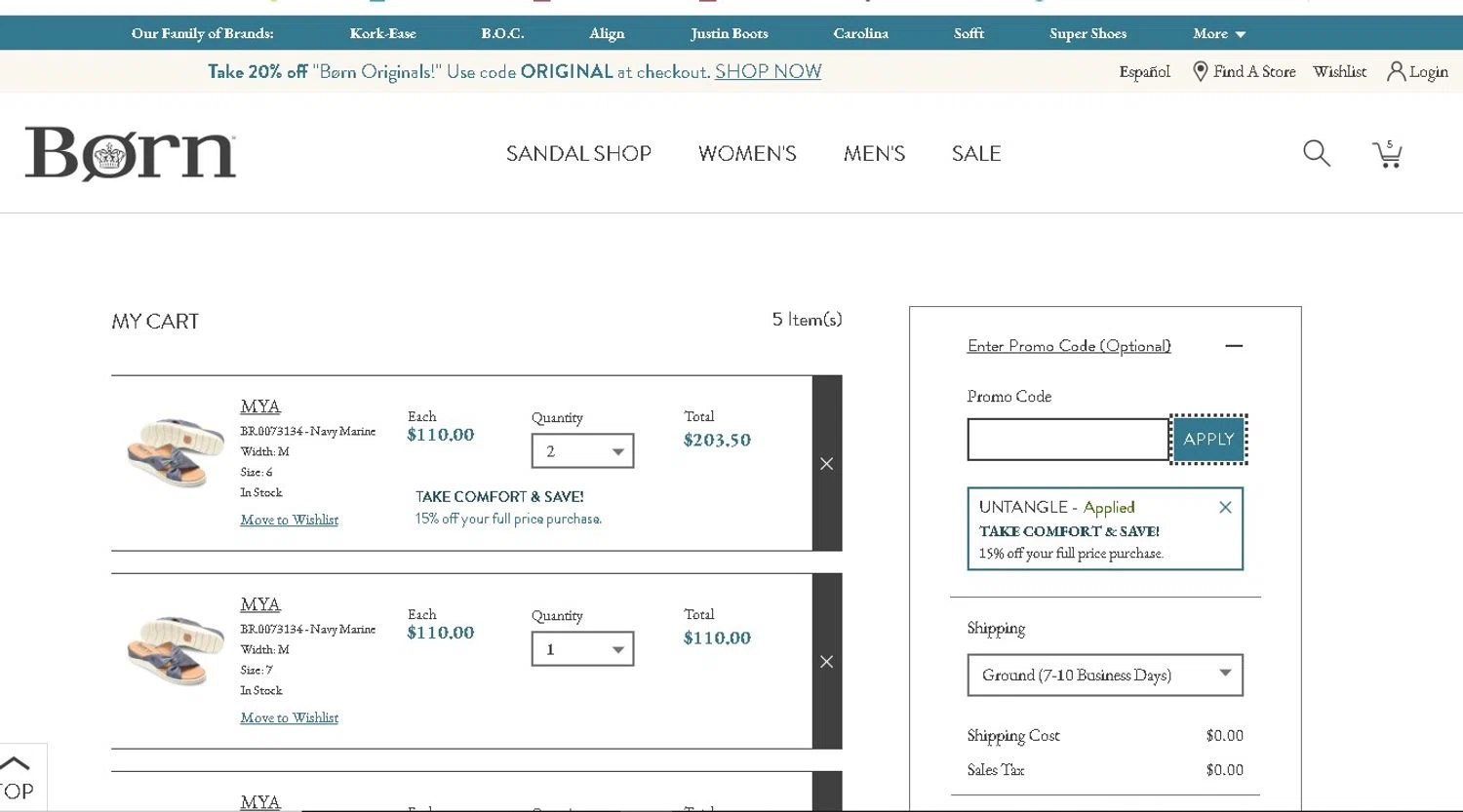The image size is (1463, 812).
Task: Visit the Sofft brand link
Action: coord(969,33)
